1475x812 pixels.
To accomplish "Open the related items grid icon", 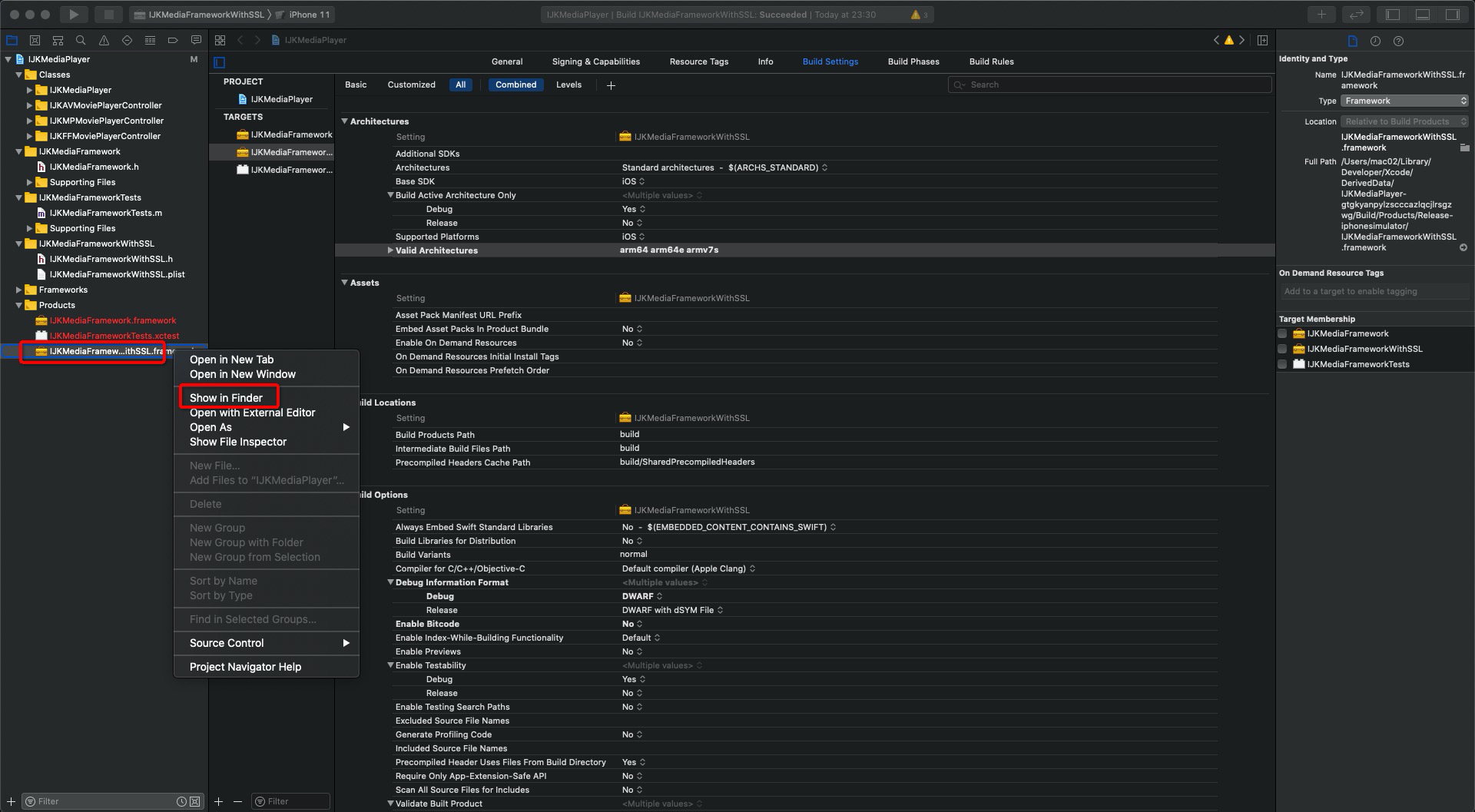I will (220, 40).
